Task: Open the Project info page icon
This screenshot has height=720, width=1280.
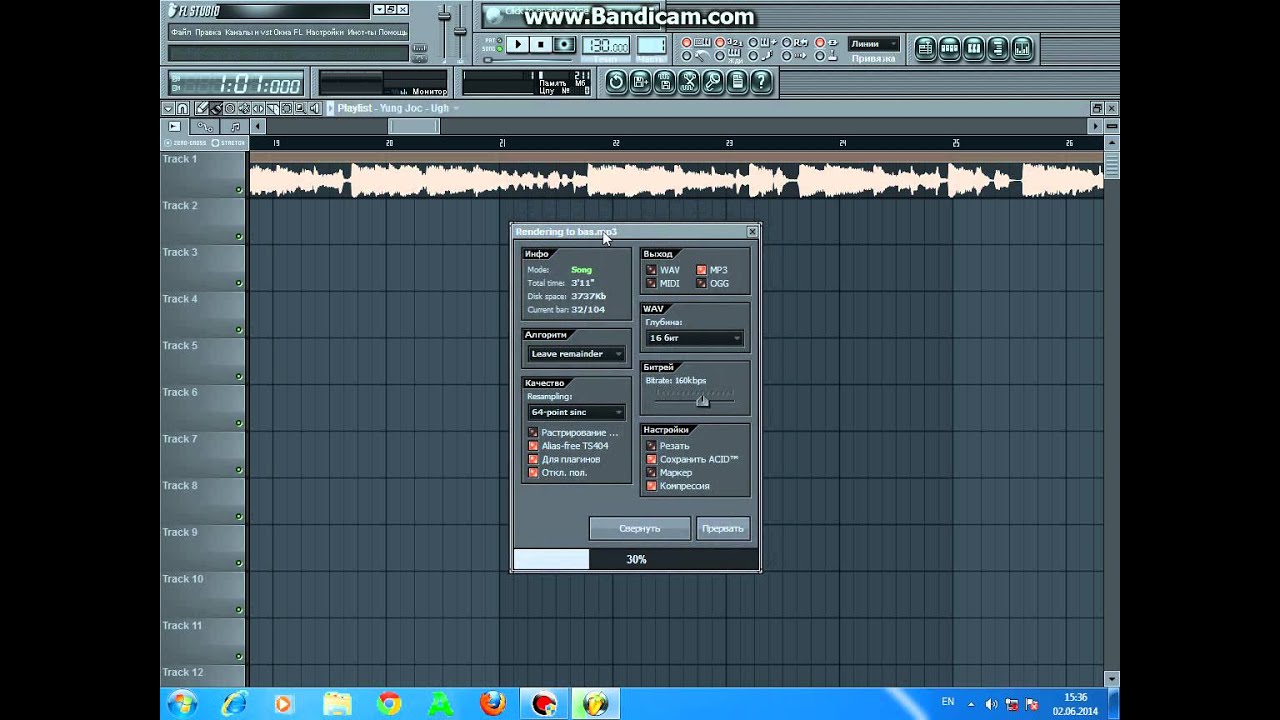Action: [737, 82]
